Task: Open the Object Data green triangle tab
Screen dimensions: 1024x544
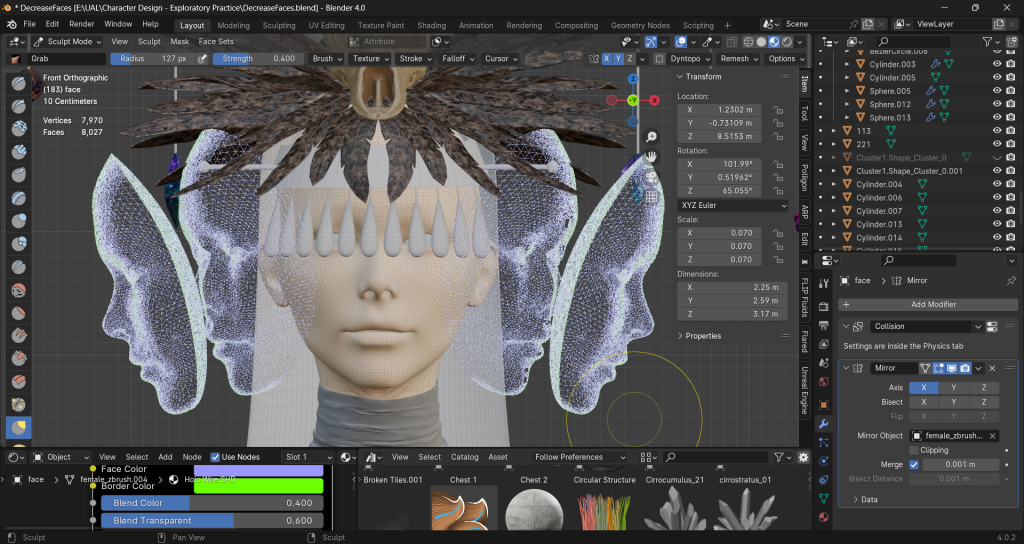Action: 824,498
